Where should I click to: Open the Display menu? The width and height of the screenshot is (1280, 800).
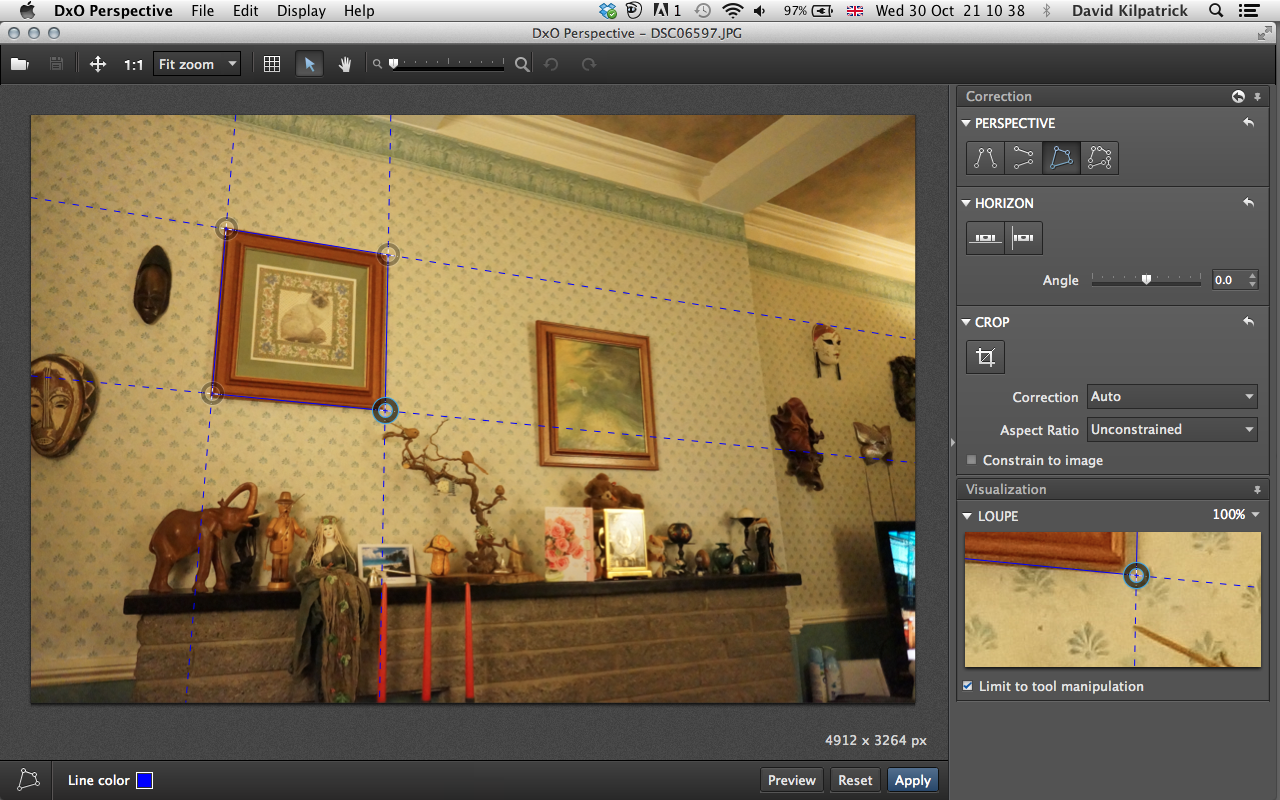coord(301,11)
